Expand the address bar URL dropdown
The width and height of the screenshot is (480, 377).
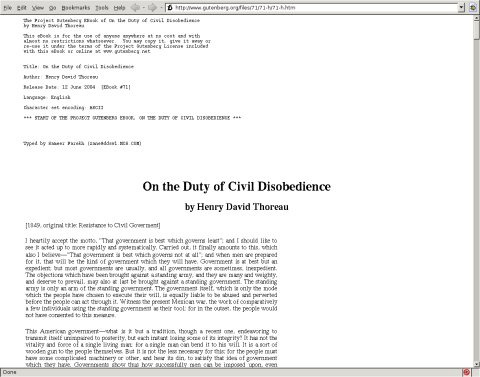[461, 7]
